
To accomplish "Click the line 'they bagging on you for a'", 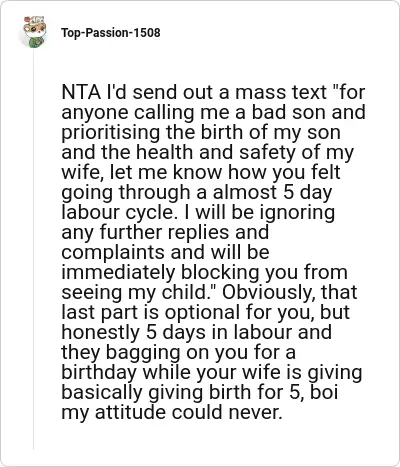I will [x=178, y=352].
